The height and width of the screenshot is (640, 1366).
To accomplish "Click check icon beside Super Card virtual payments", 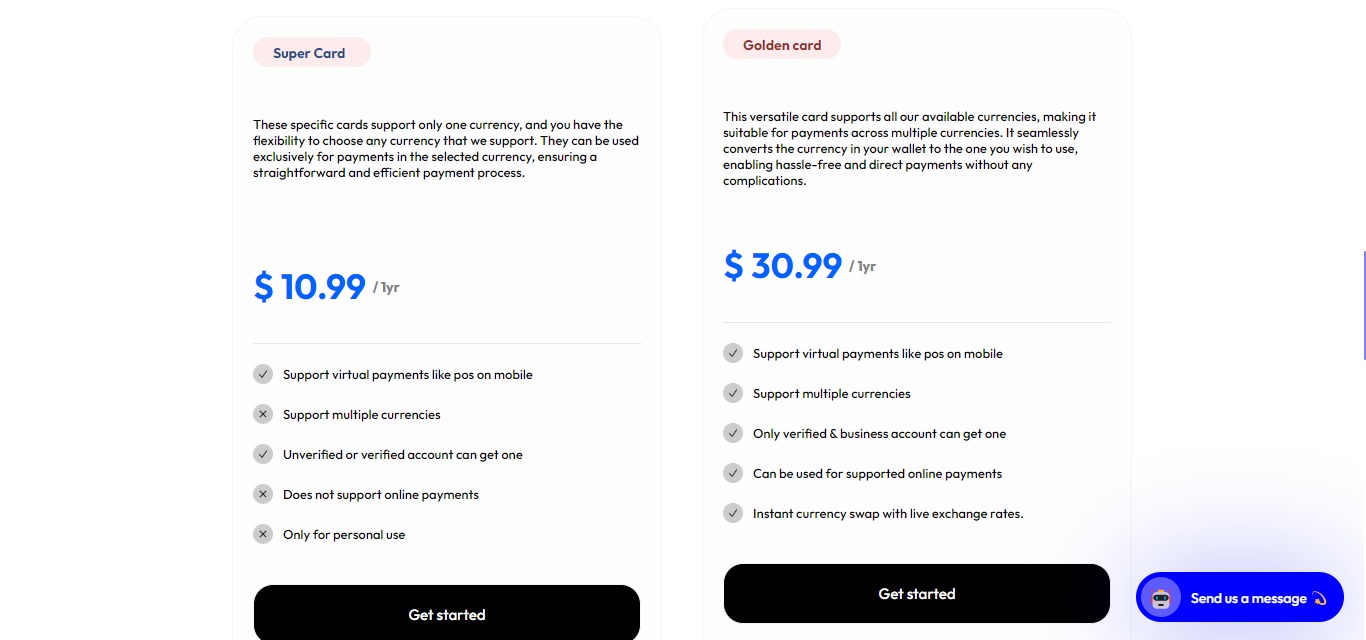I will coord(263,374).
